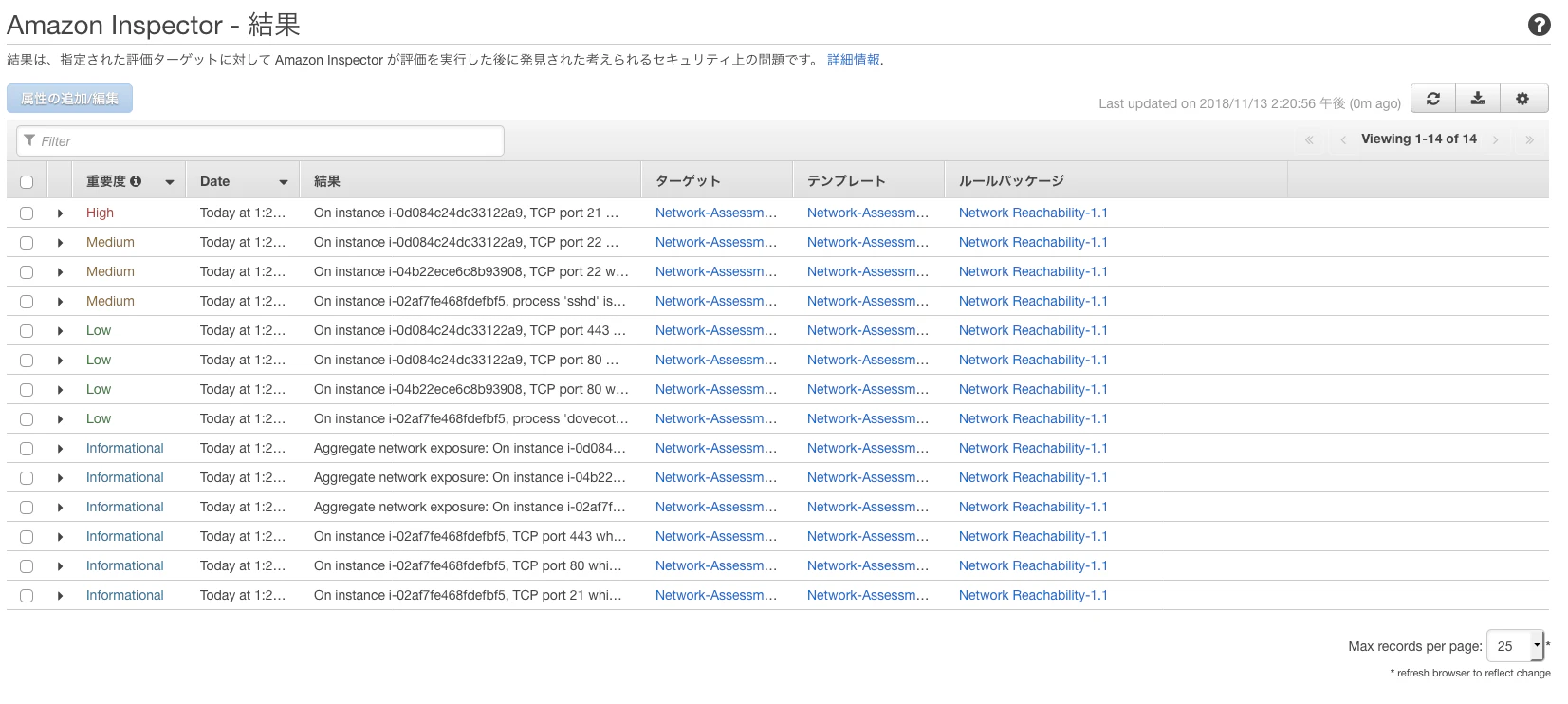Click Aggregate network exposure i-02af7f text
The image size is (1568, 704).
point(470,508)
